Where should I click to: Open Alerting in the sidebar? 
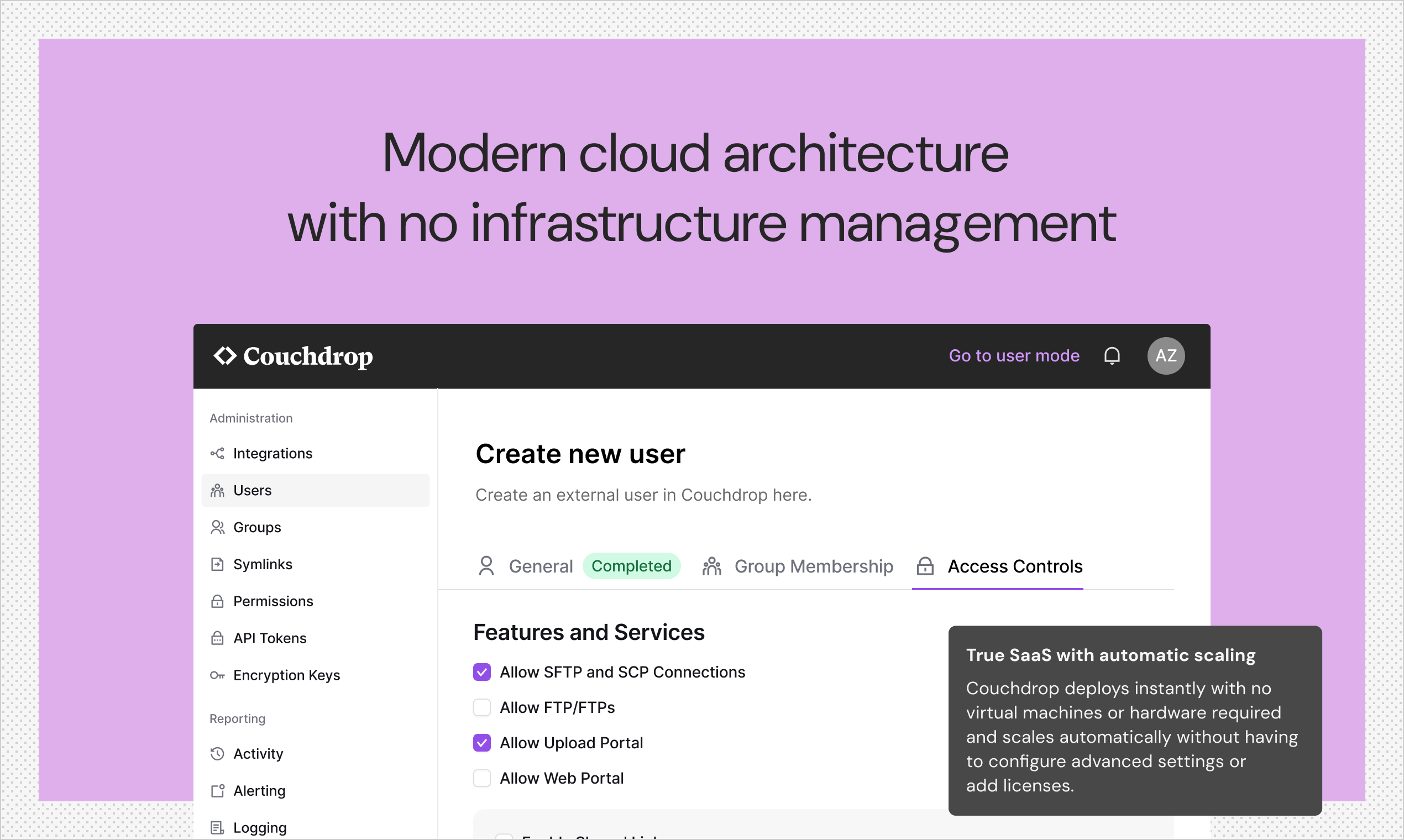pos(259,791)
